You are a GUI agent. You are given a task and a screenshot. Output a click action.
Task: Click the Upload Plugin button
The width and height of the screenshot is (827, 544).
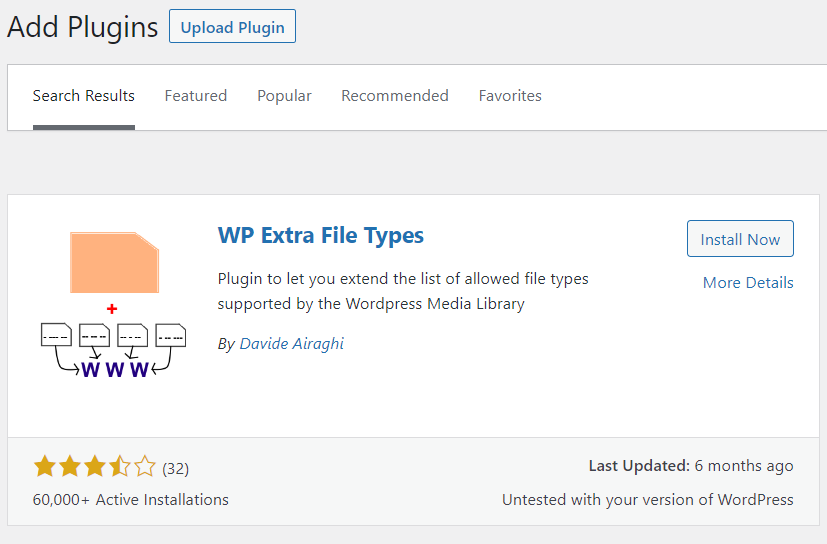232,26
